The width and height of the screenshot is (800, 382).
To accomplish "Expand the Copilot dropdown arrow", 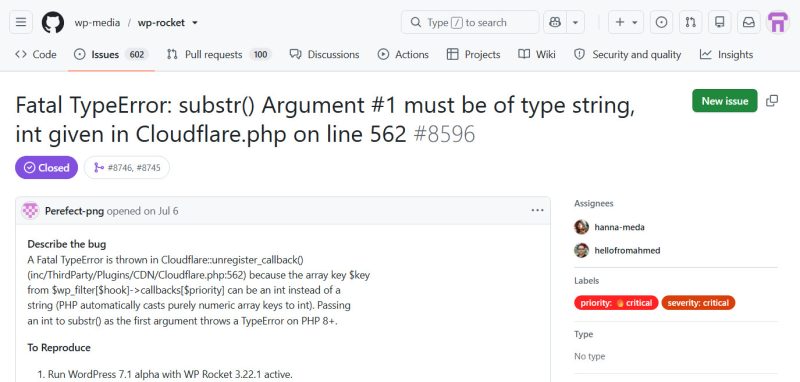I will coord(576,22).
